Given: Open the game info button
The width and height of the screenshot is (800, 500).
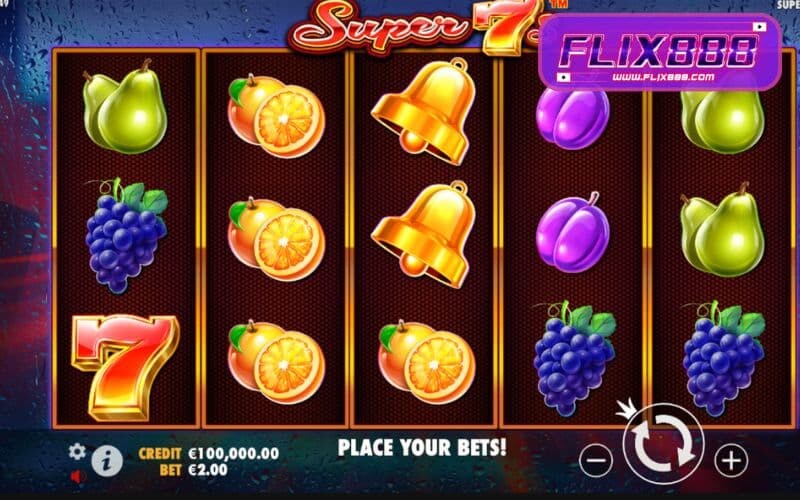Looking at the screenshot, I should [x=107, y=461].
